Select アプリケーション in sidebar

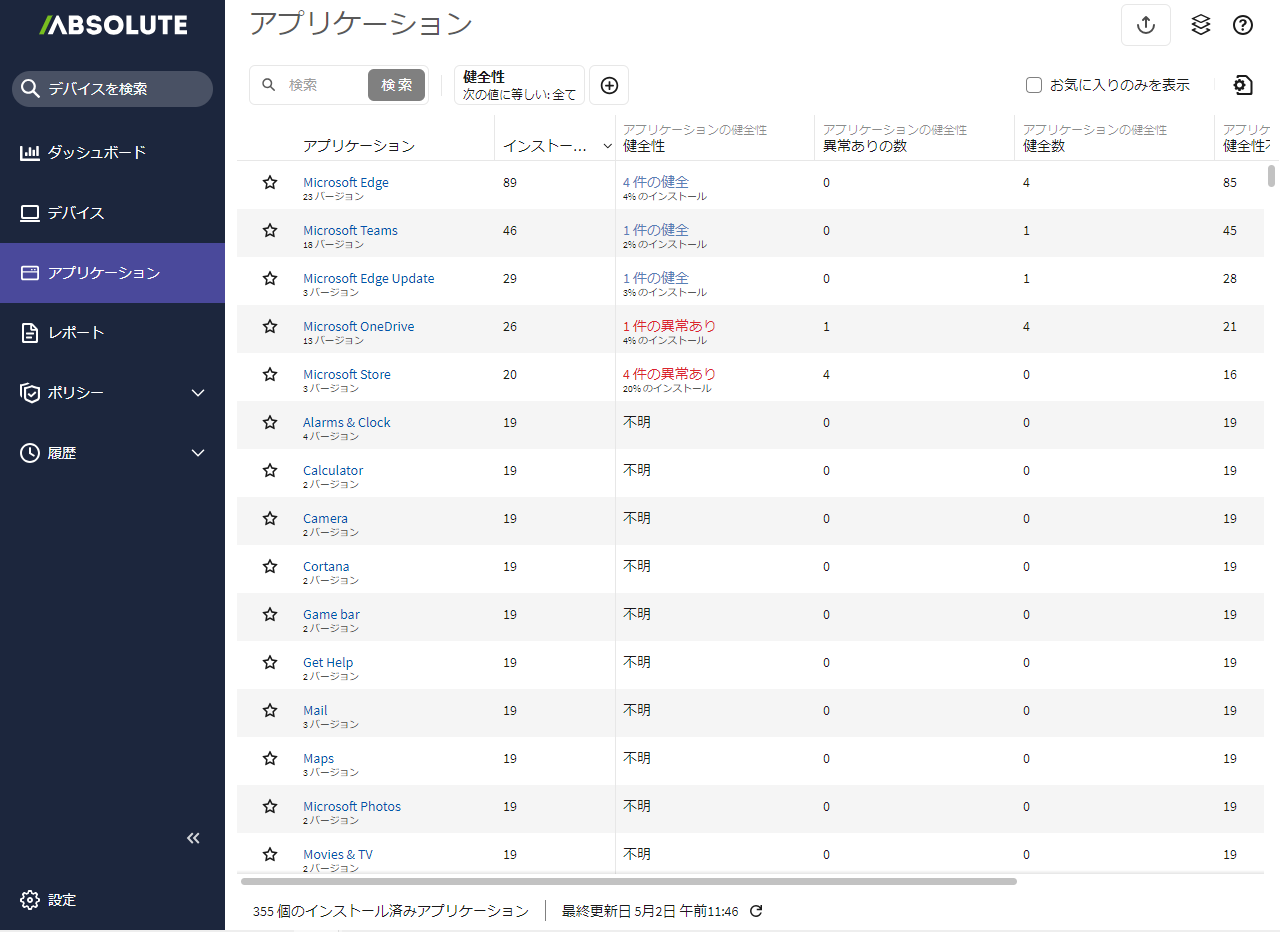[x=112, y=273]
